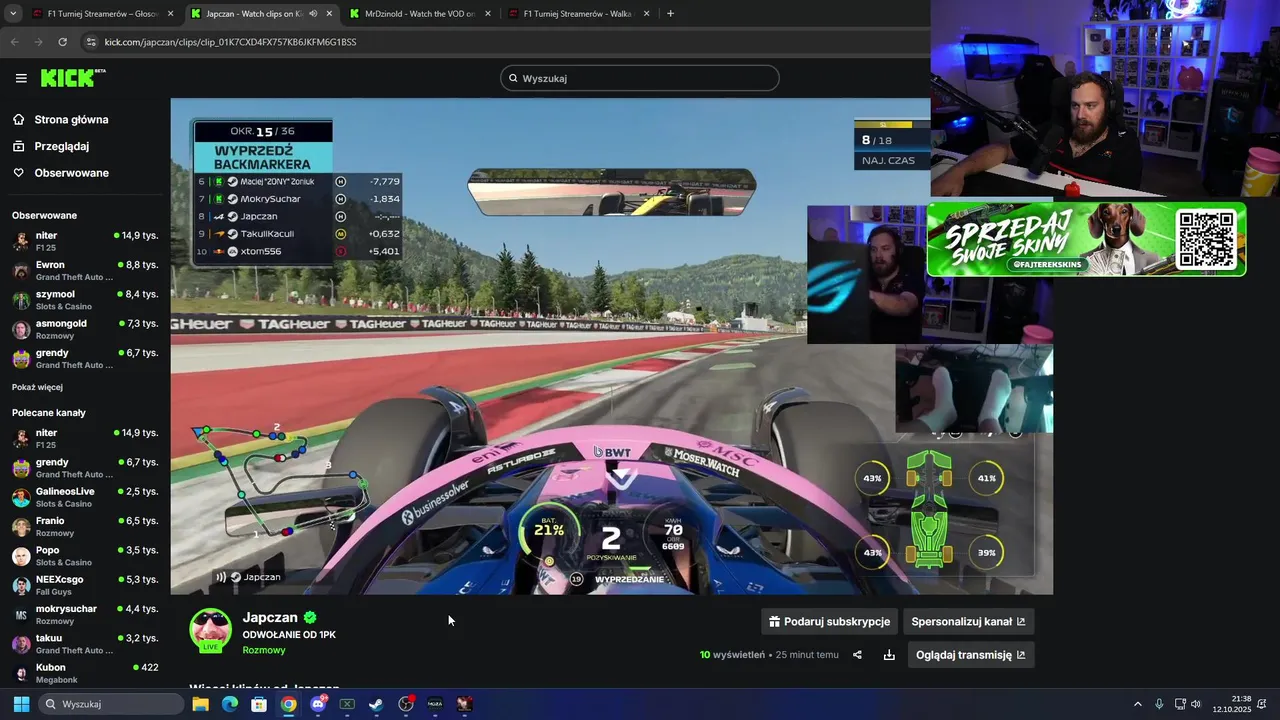Expand Pokaż więcej in followed list
1280x720 pixels.
37,387
